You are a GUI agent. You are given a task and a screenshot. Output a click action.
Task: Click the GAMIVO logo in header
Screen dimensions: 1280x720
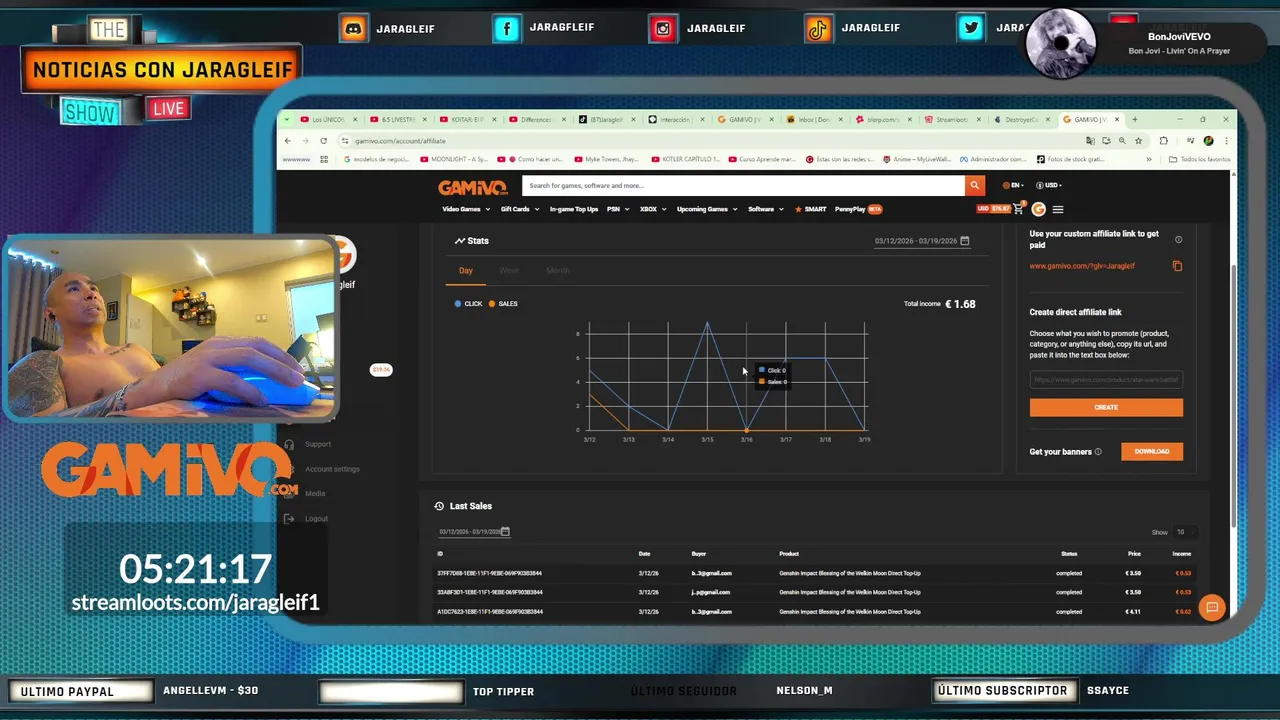coord(473,186)
